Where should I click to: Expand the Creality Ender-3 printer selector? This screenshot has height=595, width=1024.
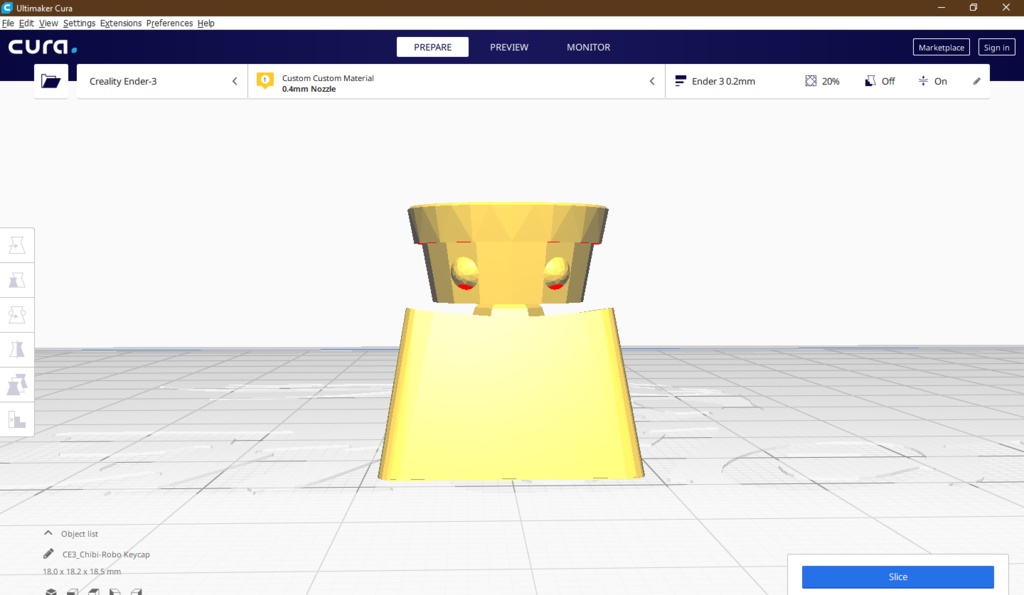point(162,81)
